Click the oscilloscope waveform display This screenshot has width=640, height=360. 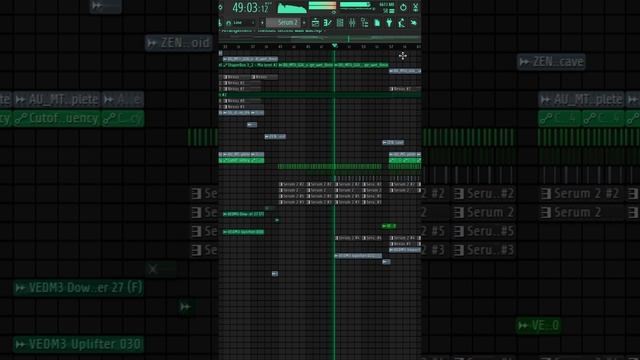pos(292,7)
